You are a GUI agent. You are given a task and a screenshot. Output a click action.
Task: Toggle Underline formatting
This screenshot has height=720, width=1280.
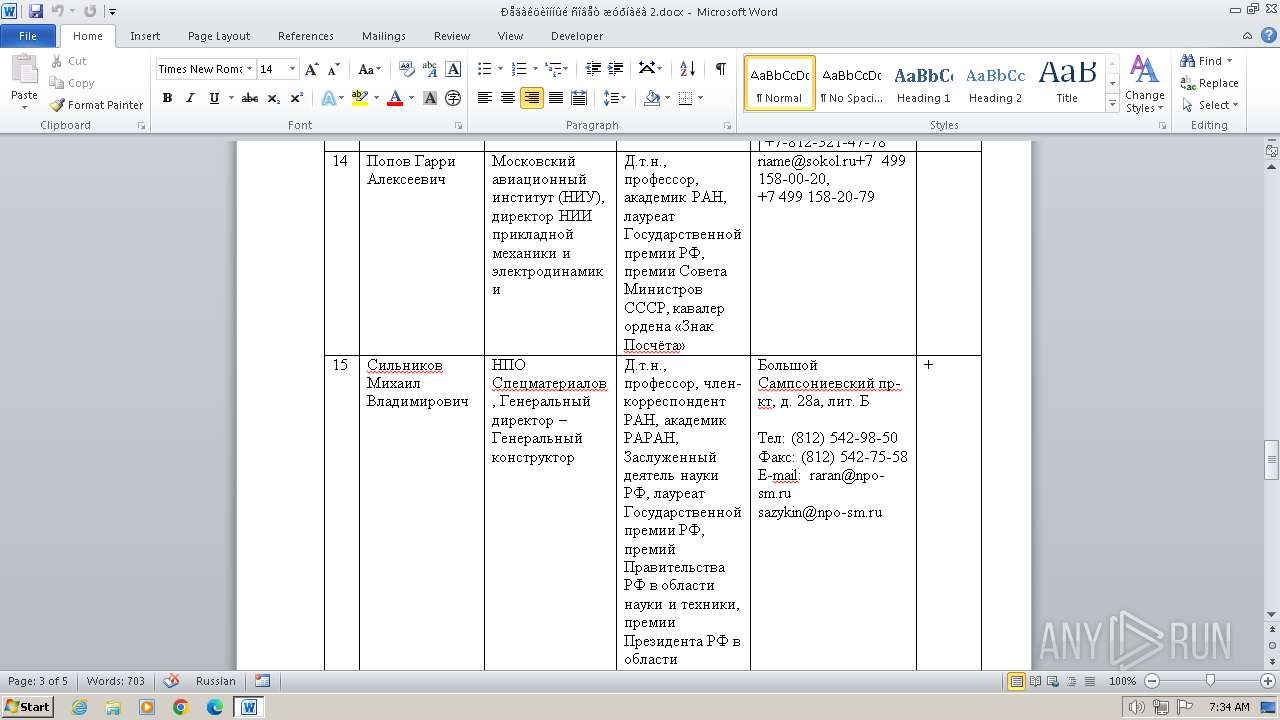(214, 98)
